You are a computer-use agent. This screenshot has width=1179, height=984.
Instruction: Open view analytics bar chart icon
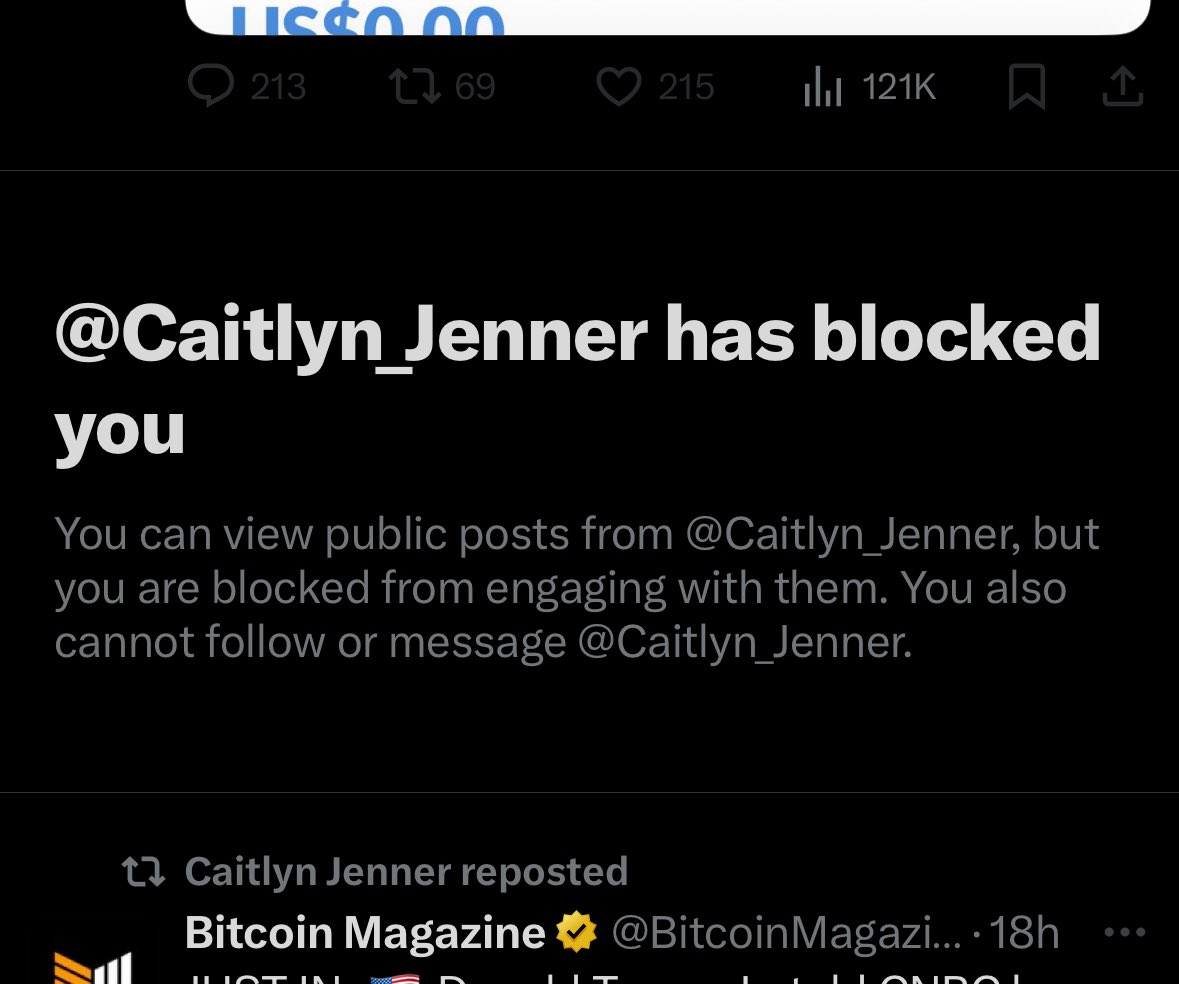coord(823,89)
